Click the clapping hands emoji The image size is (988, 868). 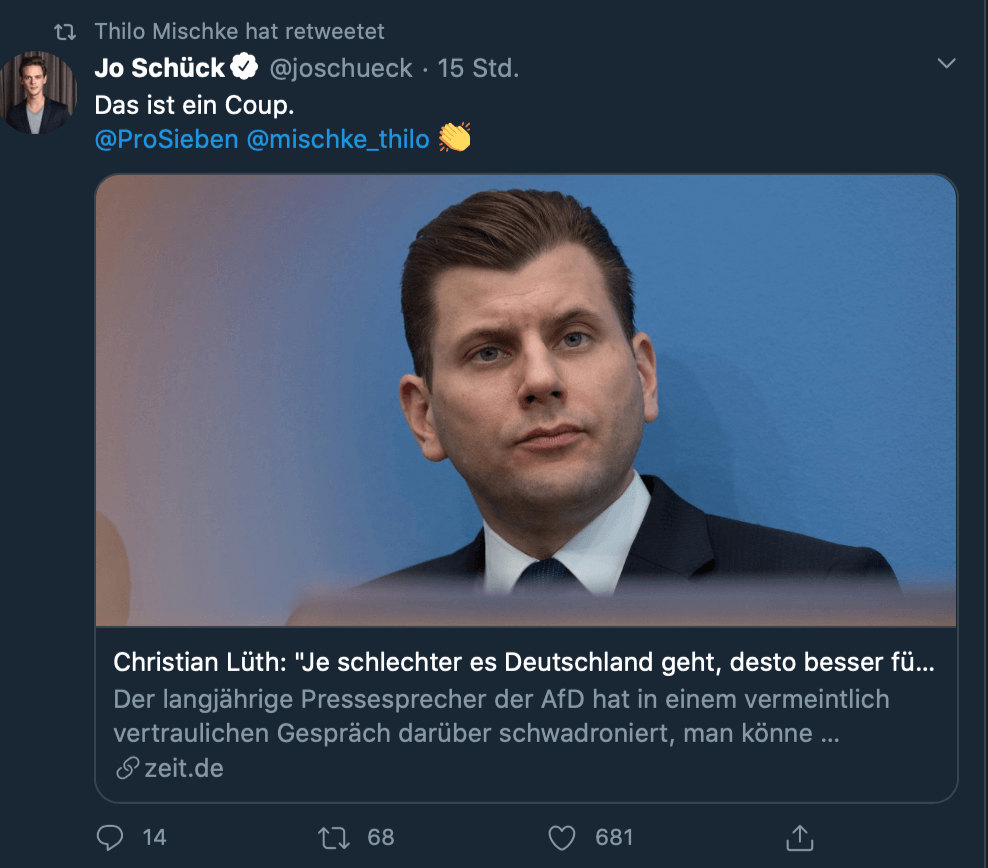coord(454,138)
